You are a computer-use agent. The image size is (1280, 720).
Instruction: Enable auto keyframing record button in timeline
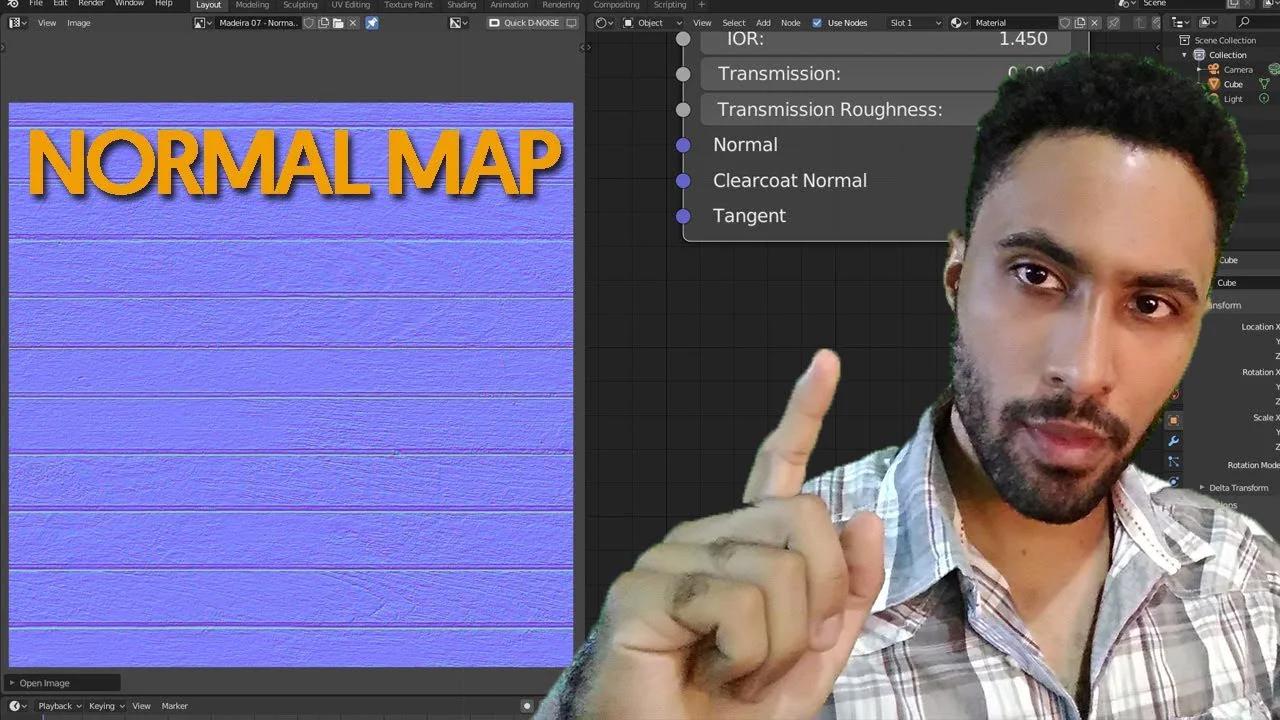527,705
